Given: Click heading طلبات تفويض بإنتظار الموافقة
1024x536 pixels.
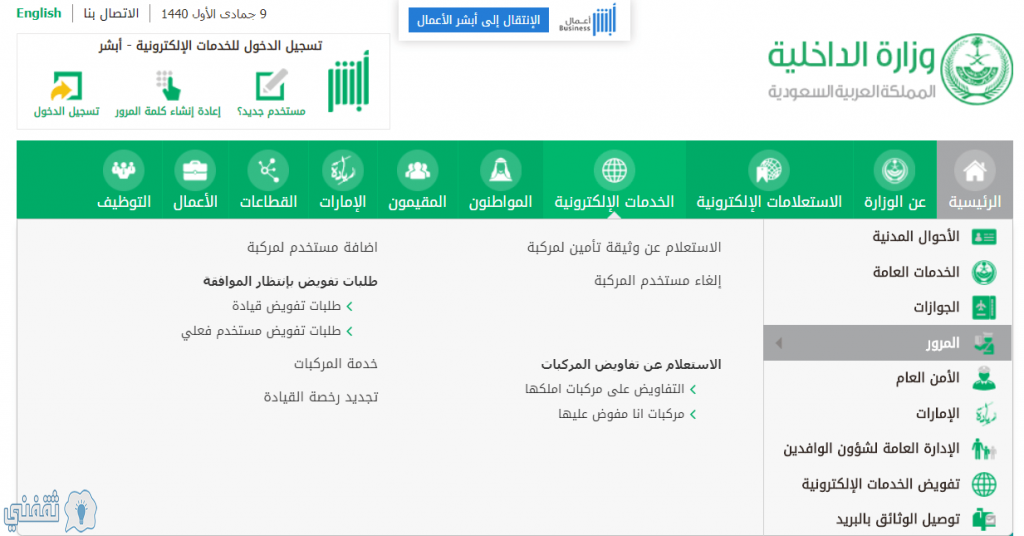Looking at the screenshot, I should click(290, 281).
